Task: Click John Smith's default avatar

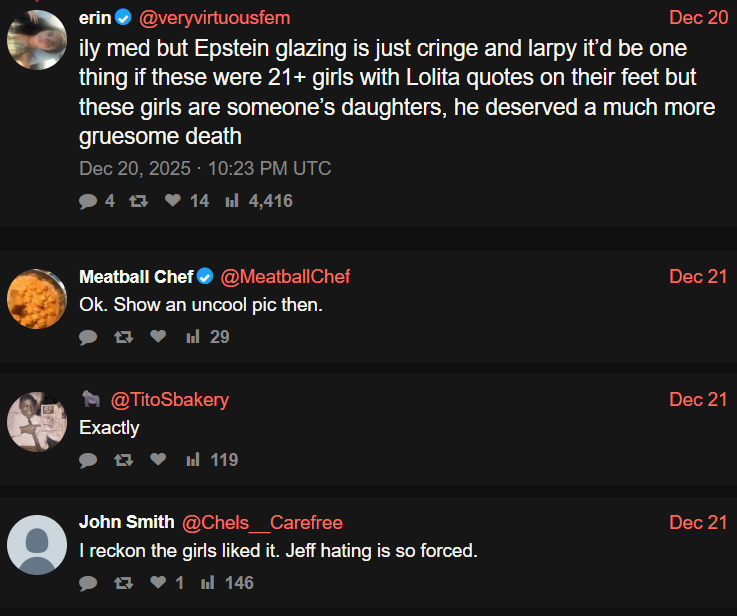Action: (x=37, y=545)
